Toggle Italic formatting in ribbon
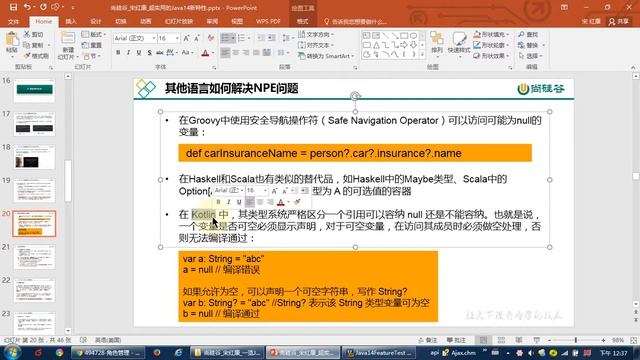640x360 pixels. point(129,53)
